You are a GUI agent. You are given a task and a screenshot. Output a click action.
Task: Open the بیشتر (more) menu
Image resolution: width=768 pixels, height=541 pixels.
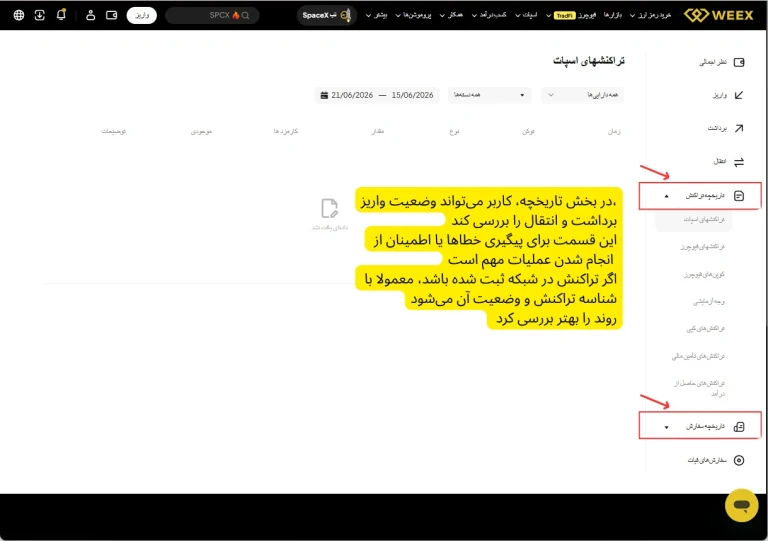tap(376, 15)
